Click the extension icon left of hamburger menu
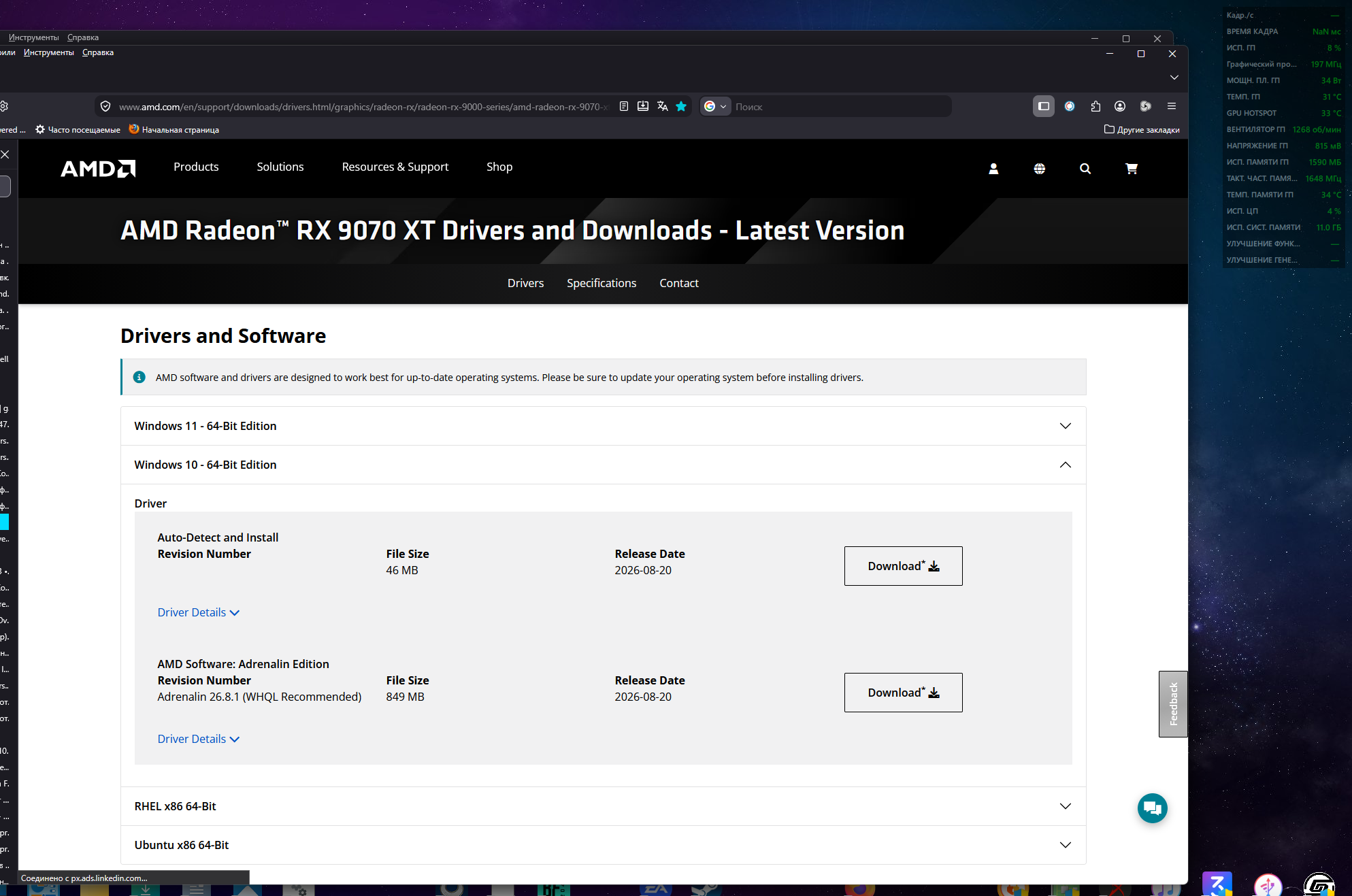 coord(1146,106)
